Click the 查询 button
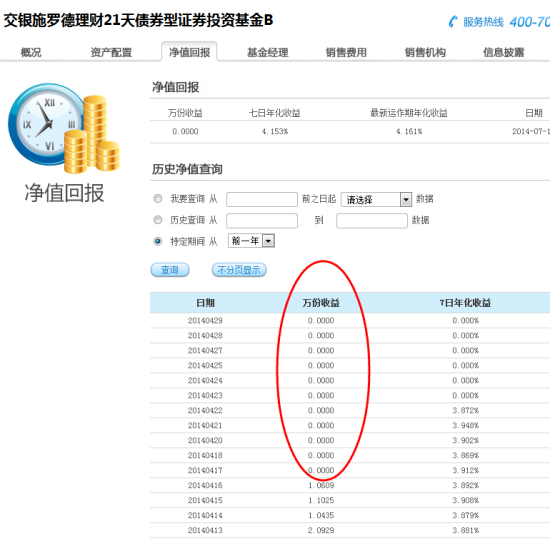The width and height of the screenshot is (550, 541). pyautogui.click(x=170, y=270)
